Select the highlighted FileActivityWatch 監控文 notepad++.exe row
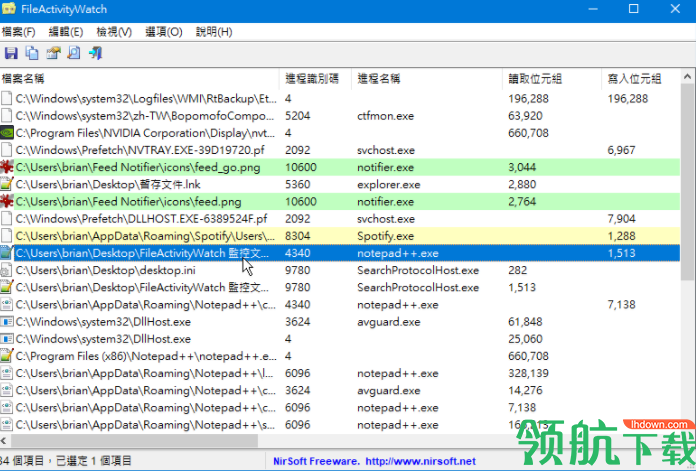 [x=340, y=253]
